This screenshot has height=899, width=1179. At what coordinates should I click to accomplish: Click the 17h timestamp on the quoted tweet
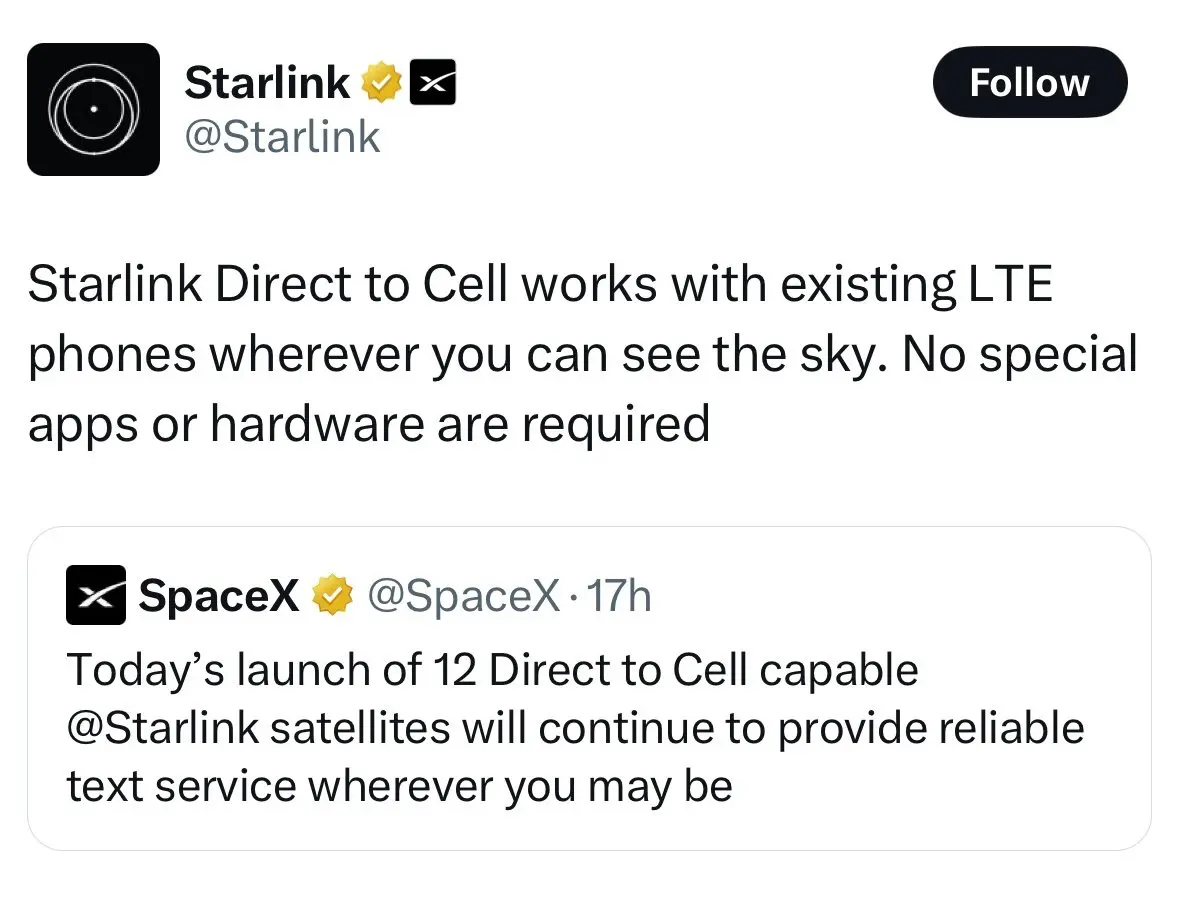click(x=622, y=594)
